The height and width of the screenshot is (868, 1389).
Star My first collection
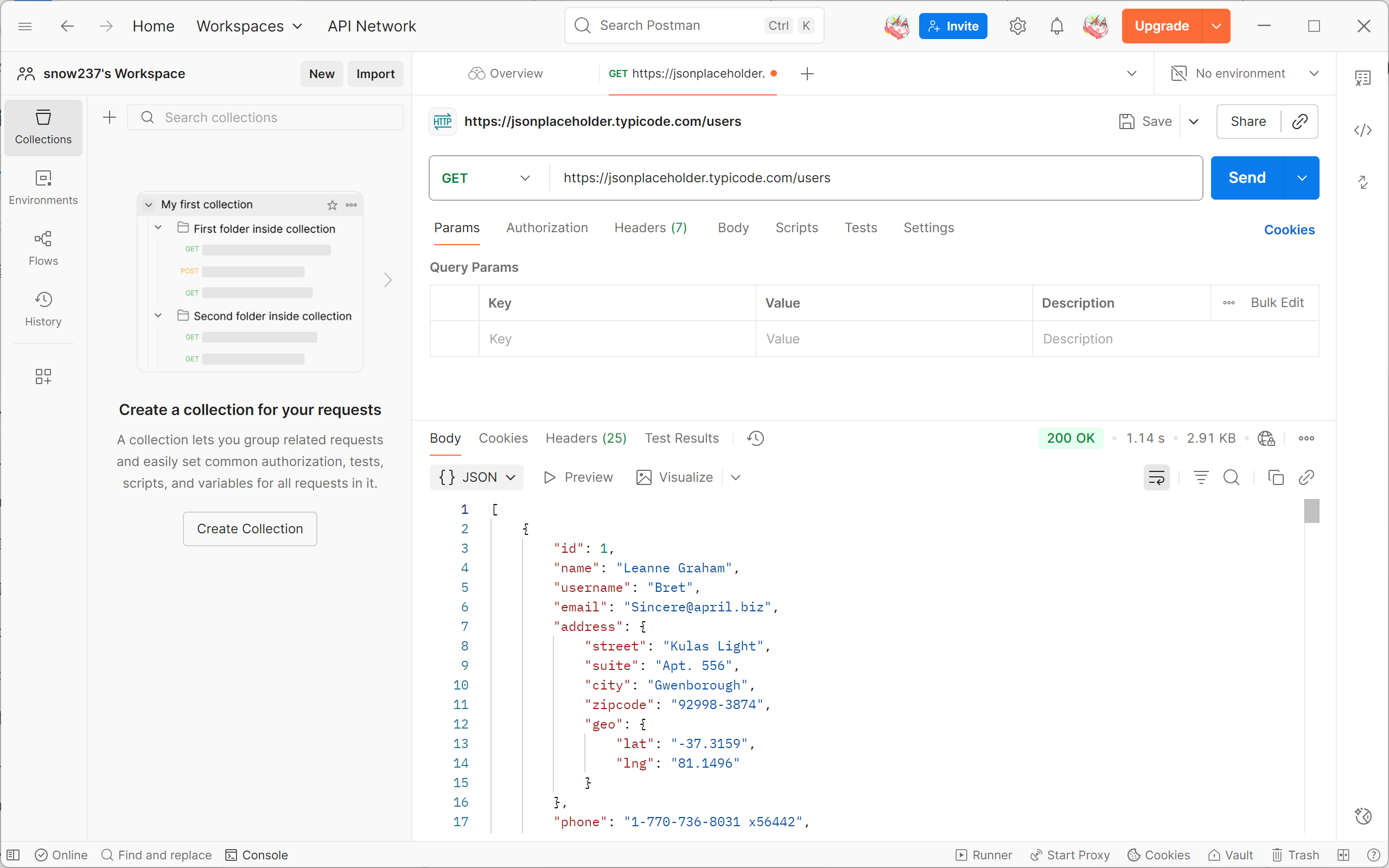coord(332,205)
